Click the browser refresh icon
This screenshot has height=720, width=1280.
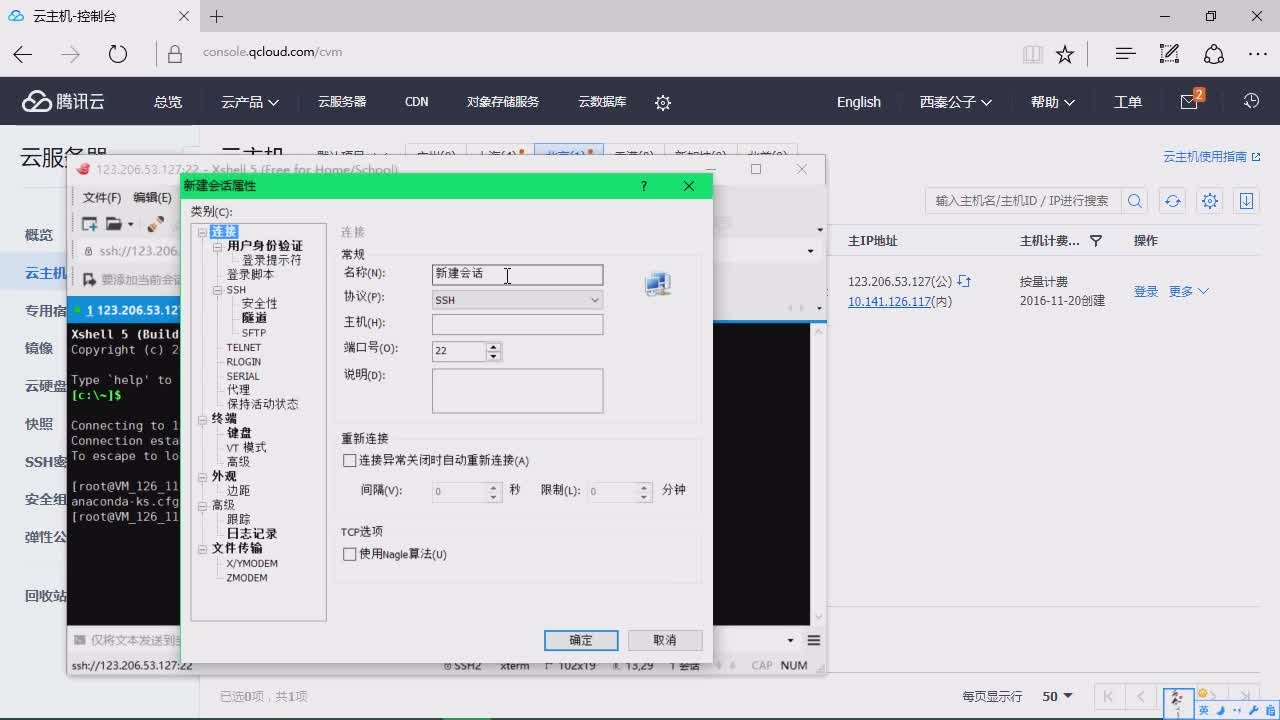click(118, 54)
